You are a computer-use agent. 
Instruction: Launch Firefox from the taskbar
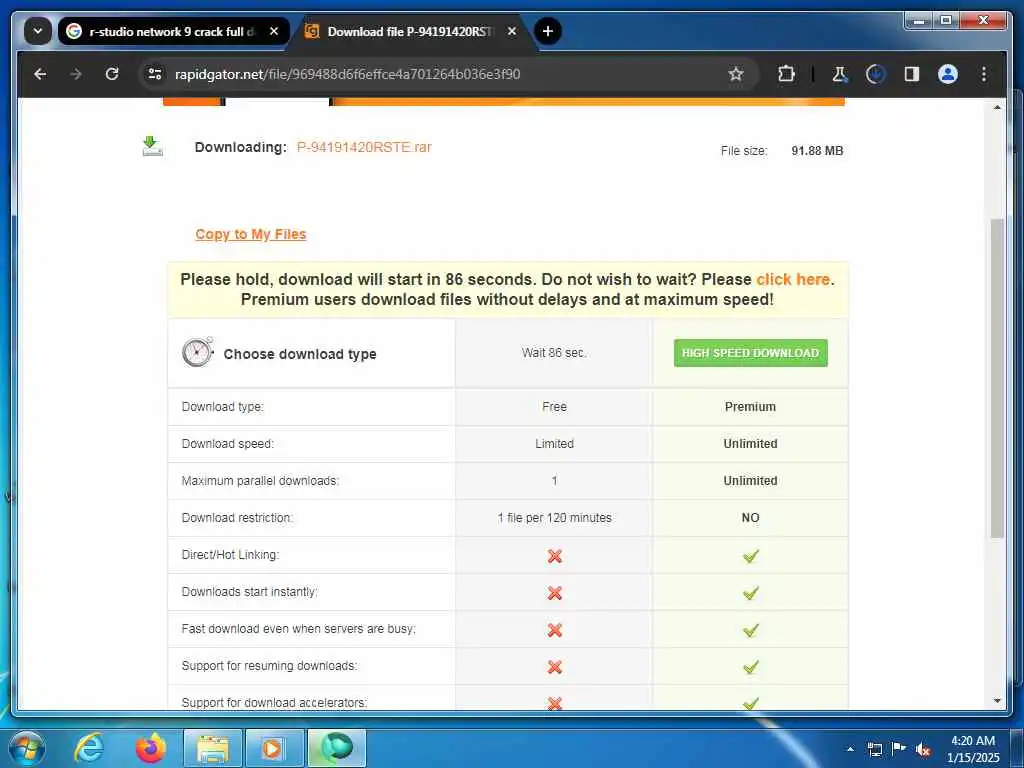[x=151, y=748]
